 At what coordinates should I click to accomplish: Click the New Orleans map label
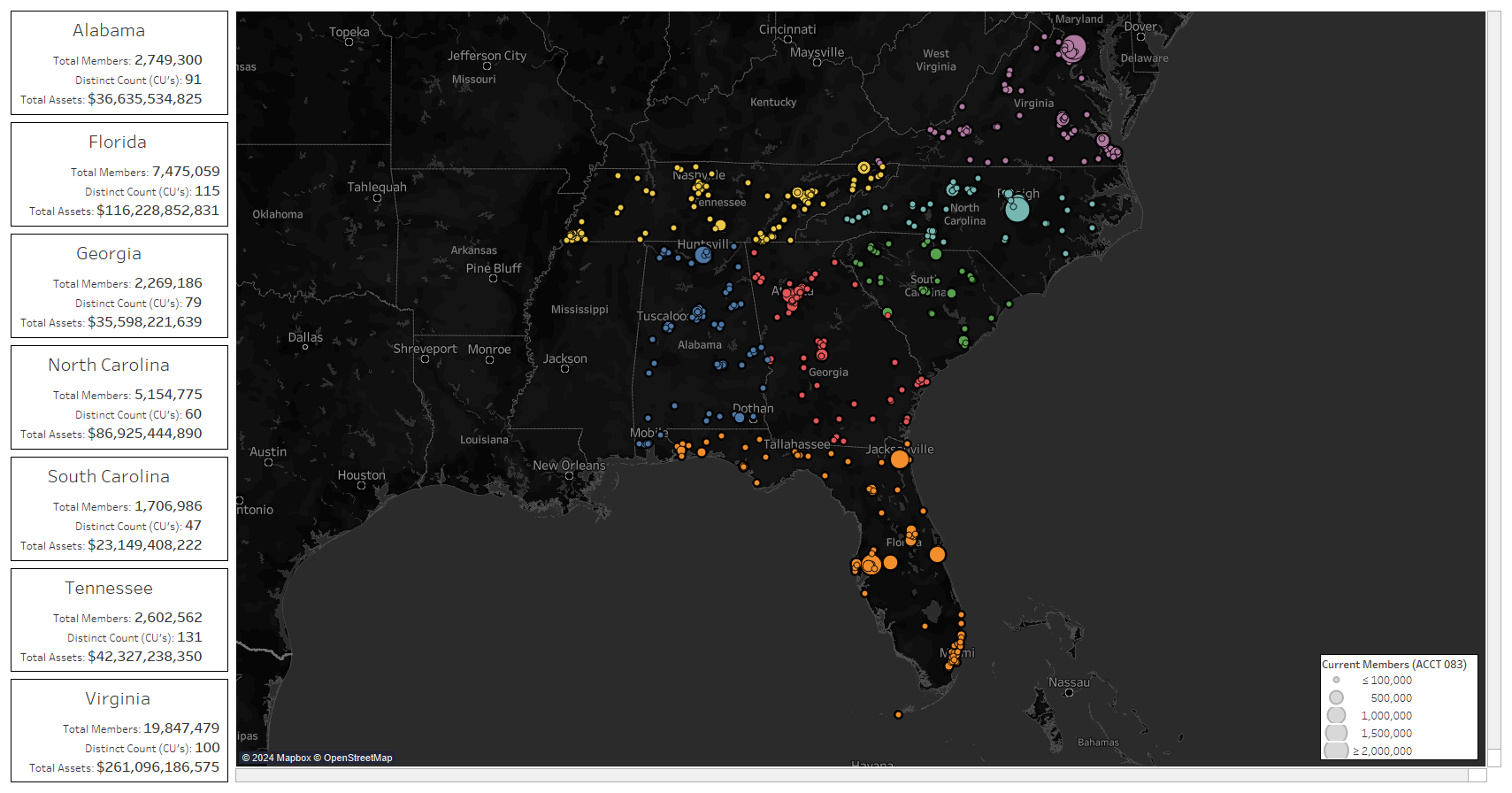point(569,466)
